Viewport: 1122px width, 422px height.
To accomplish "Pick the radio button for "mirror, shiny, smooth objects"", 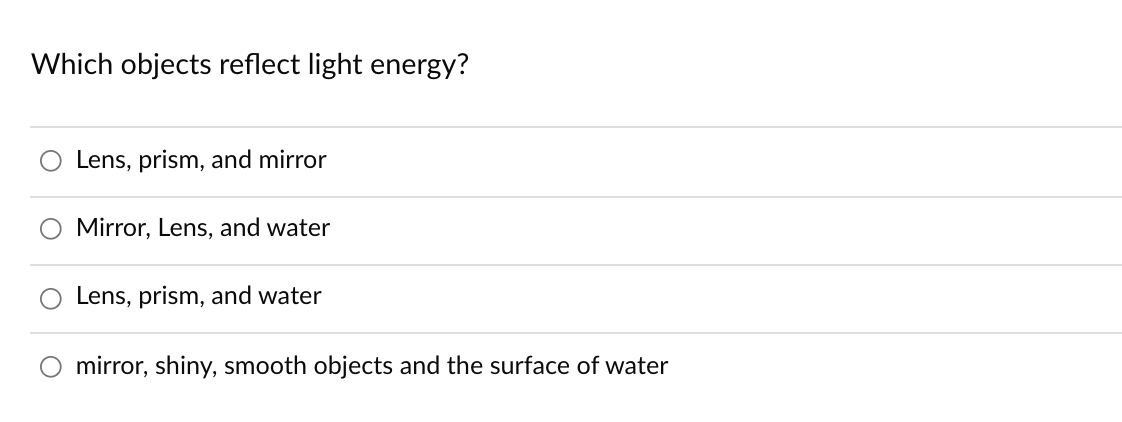I will 51,366.
